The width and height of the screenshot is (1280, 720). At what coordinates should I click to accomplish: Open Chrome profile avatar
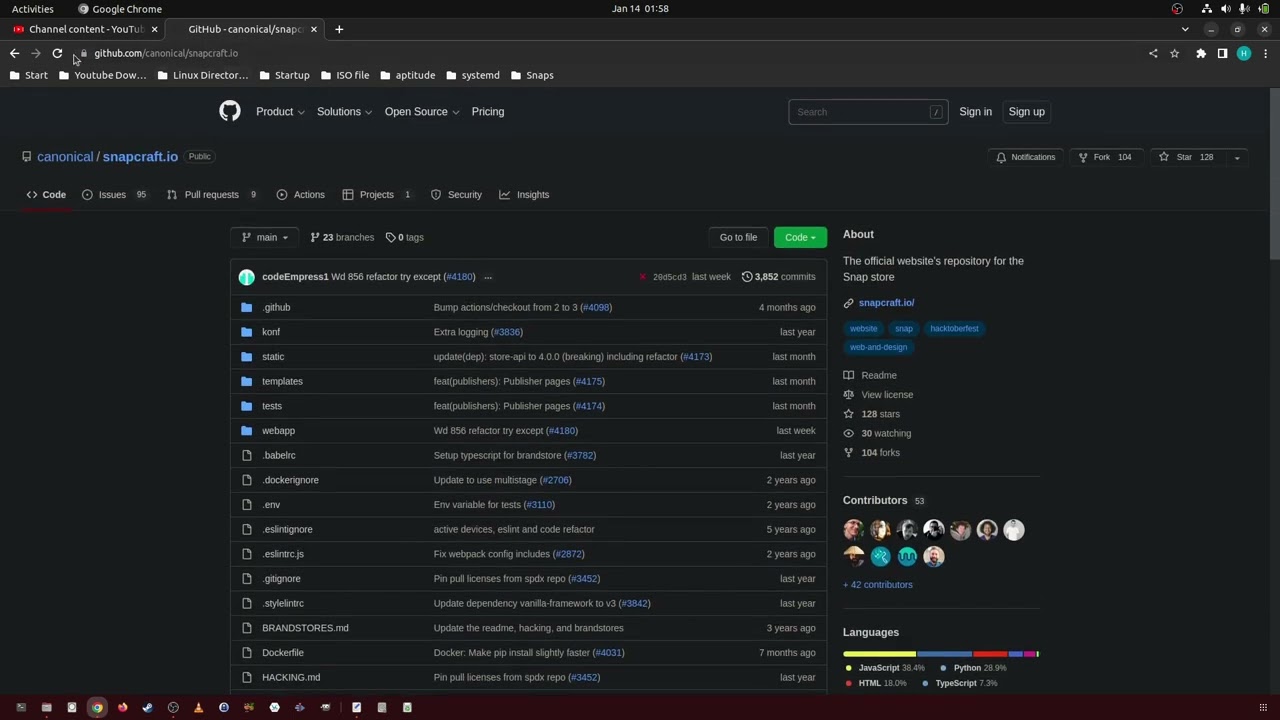[1243, 53]
